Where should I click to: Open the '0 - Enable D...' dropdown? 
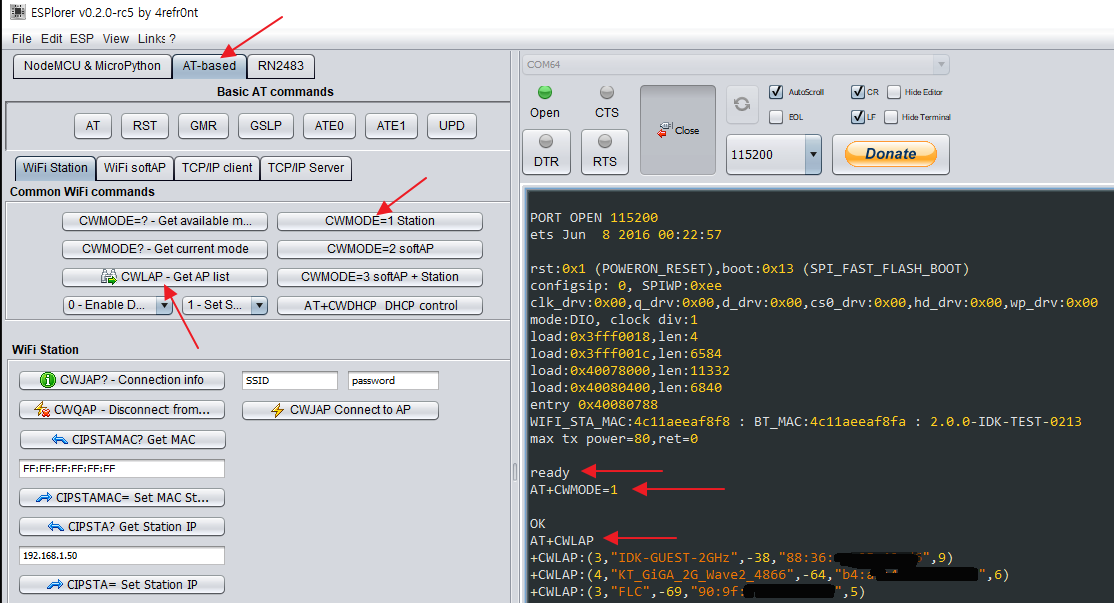(164, 305)
